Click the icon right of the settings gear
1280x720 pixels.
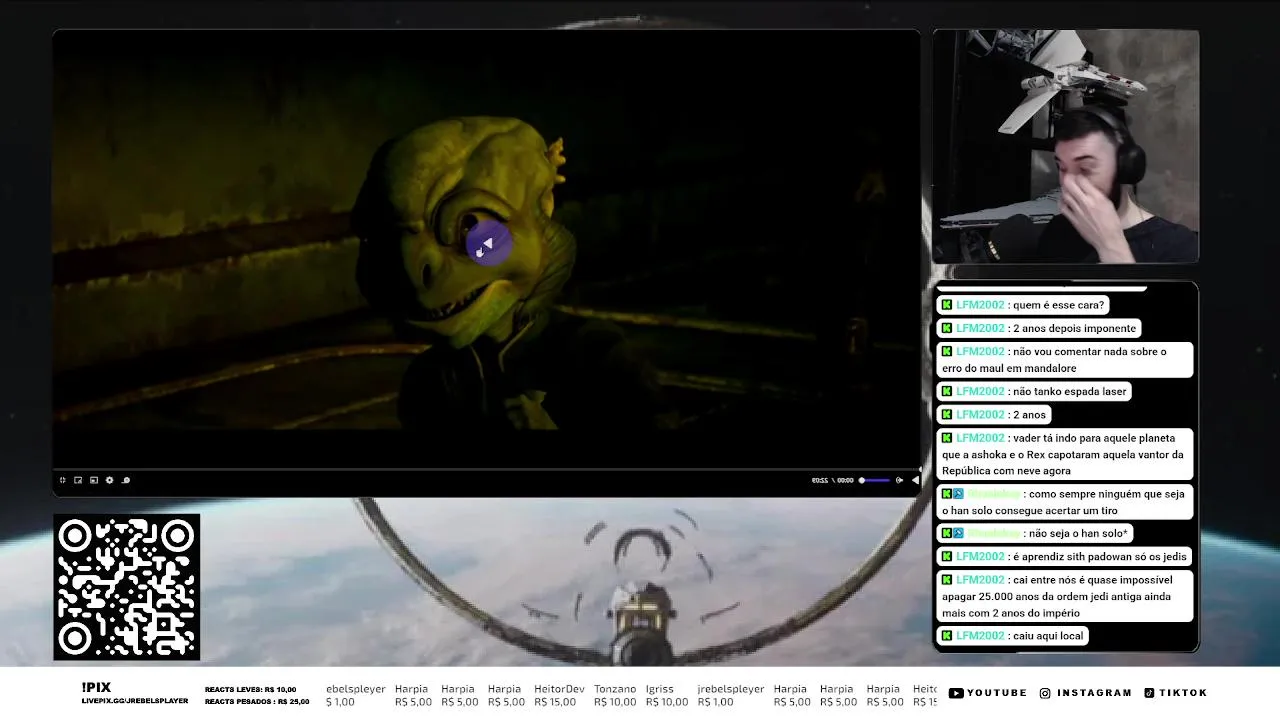(126, 480)
